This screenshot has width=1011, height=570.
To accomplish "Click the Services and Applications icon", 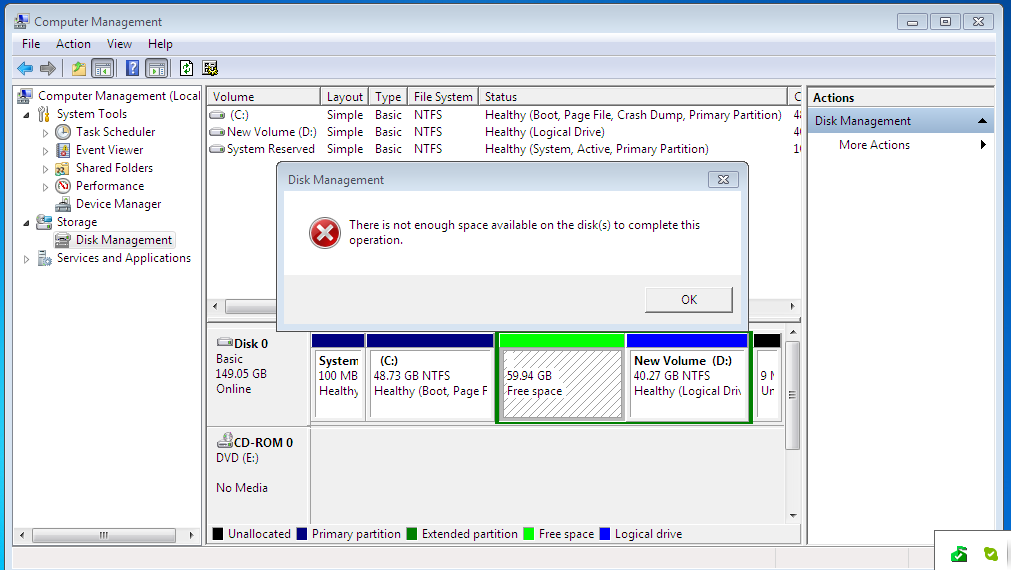I will tap(44, 259).
